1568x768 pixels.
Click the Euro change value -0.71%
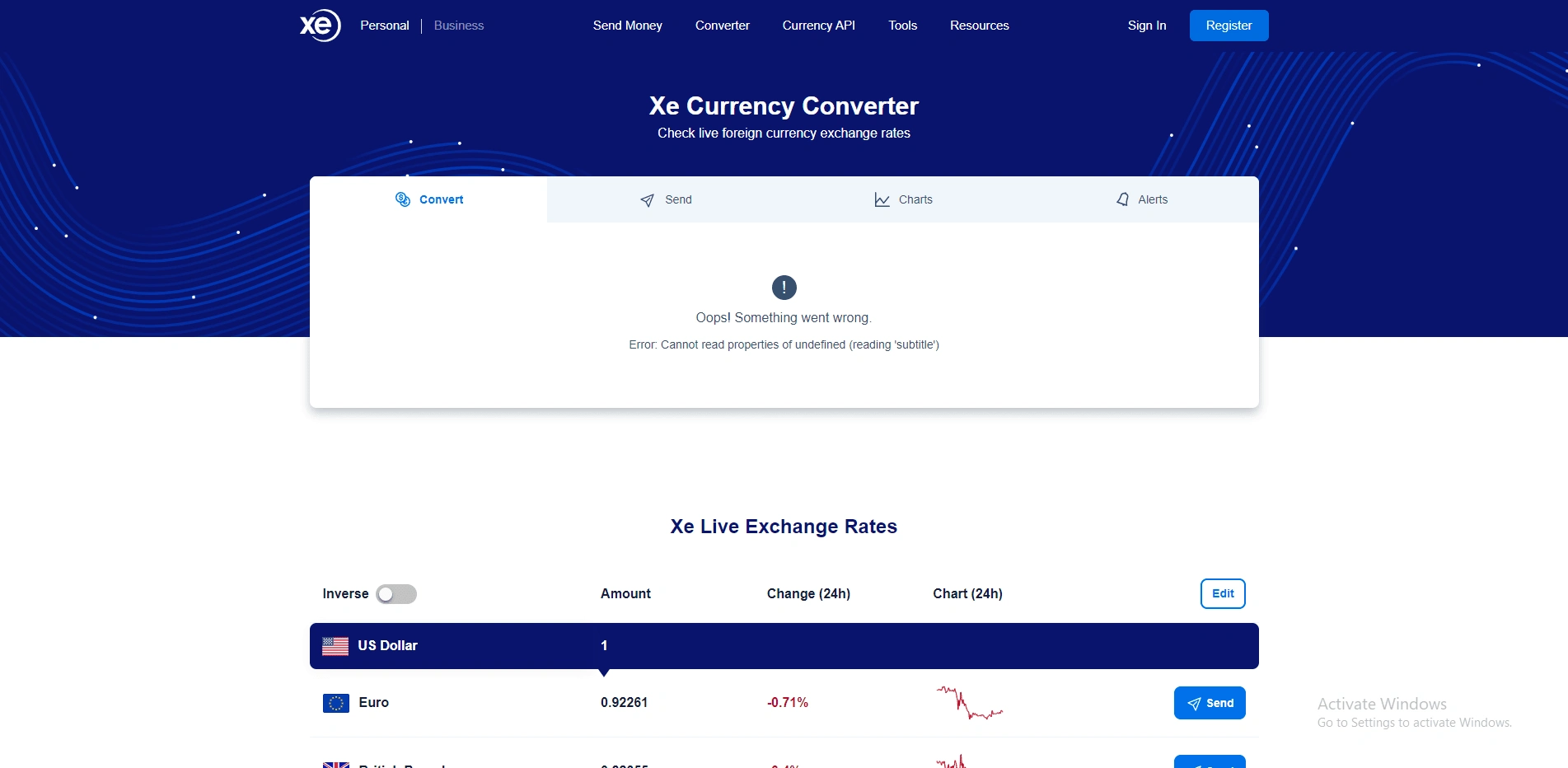(787, 703)
